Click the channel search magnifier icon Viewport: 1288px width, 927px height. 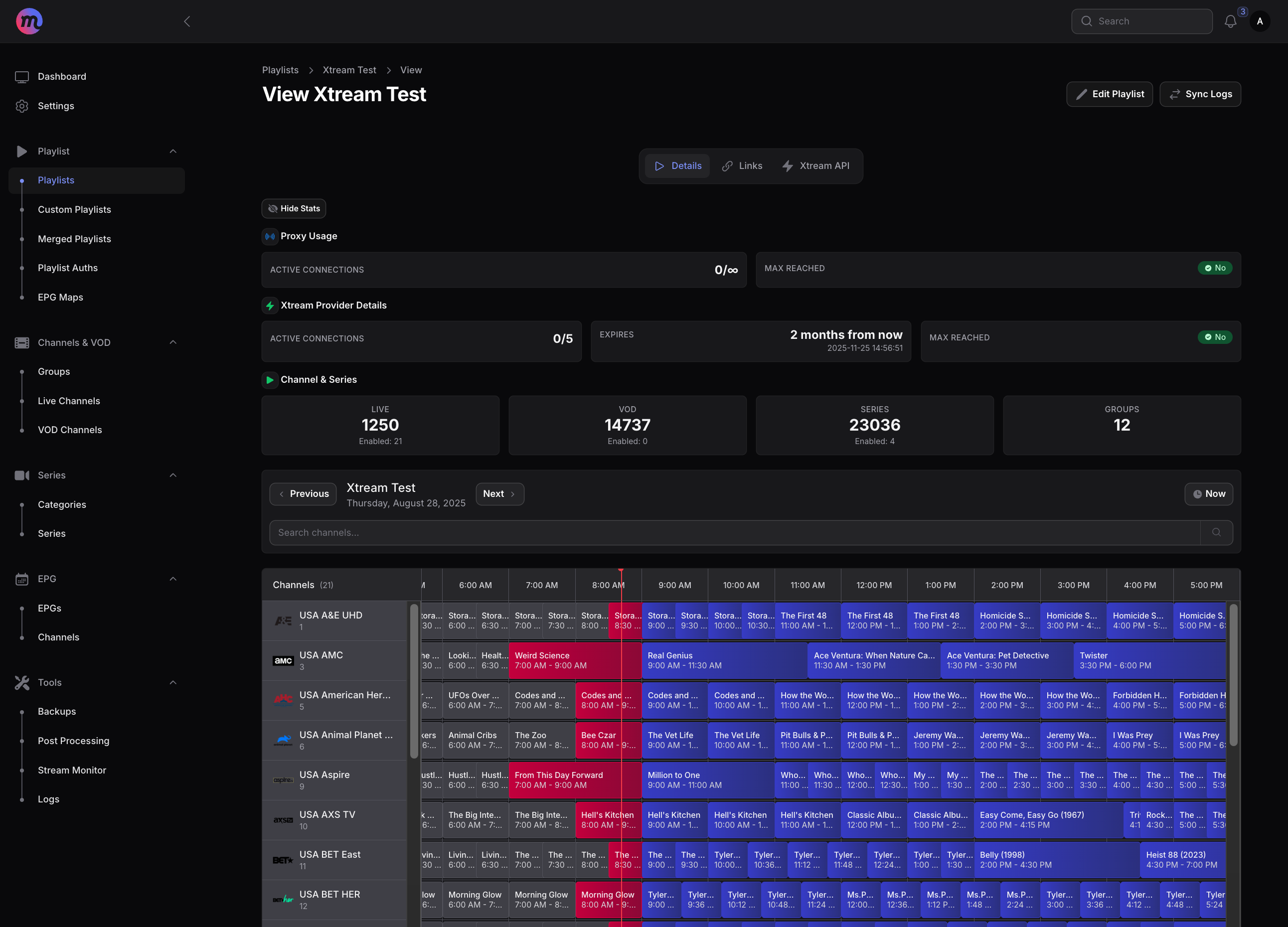[1217, 532]
